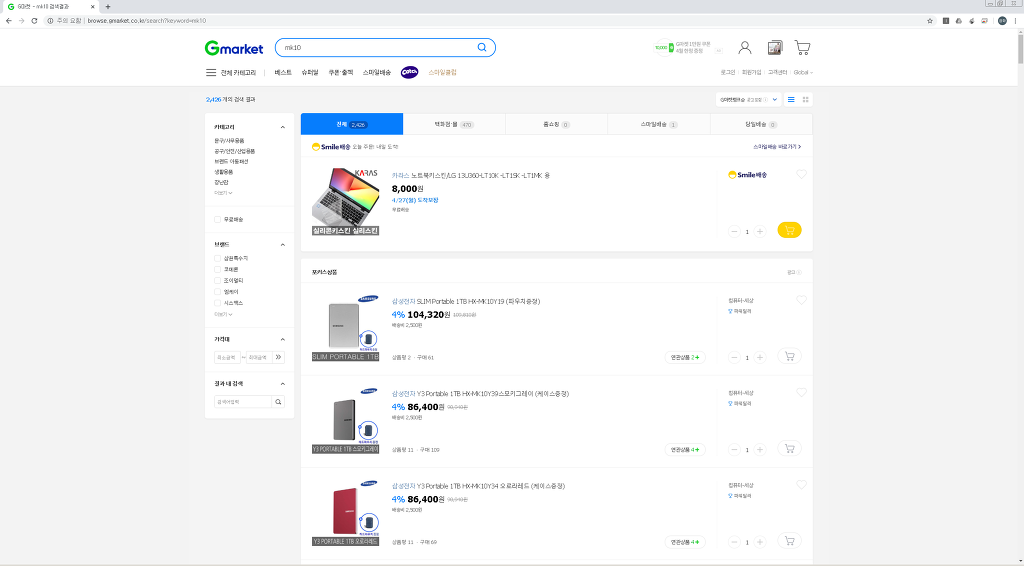Decrease quantity for SLIM Portable 1TB item
Viewport: 1024px width, 566px height.
(x=734, y=357)
